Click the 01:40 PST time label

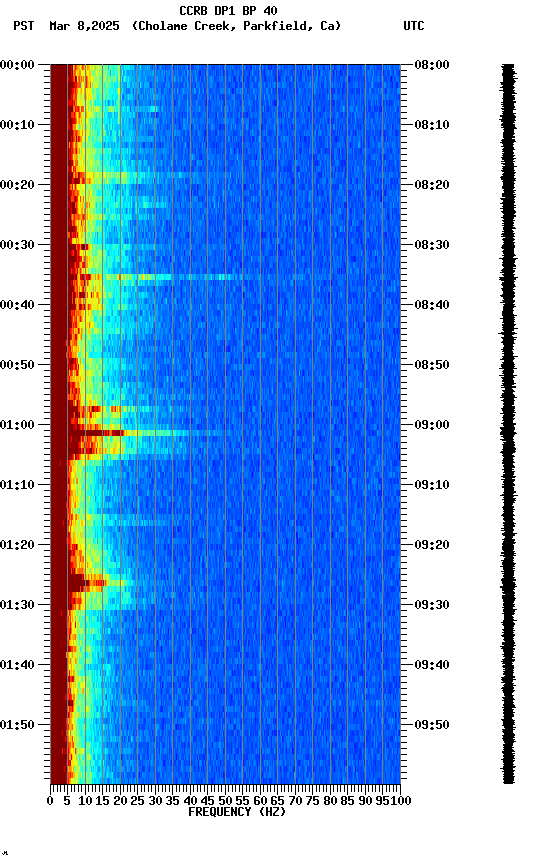coord(17,665)
